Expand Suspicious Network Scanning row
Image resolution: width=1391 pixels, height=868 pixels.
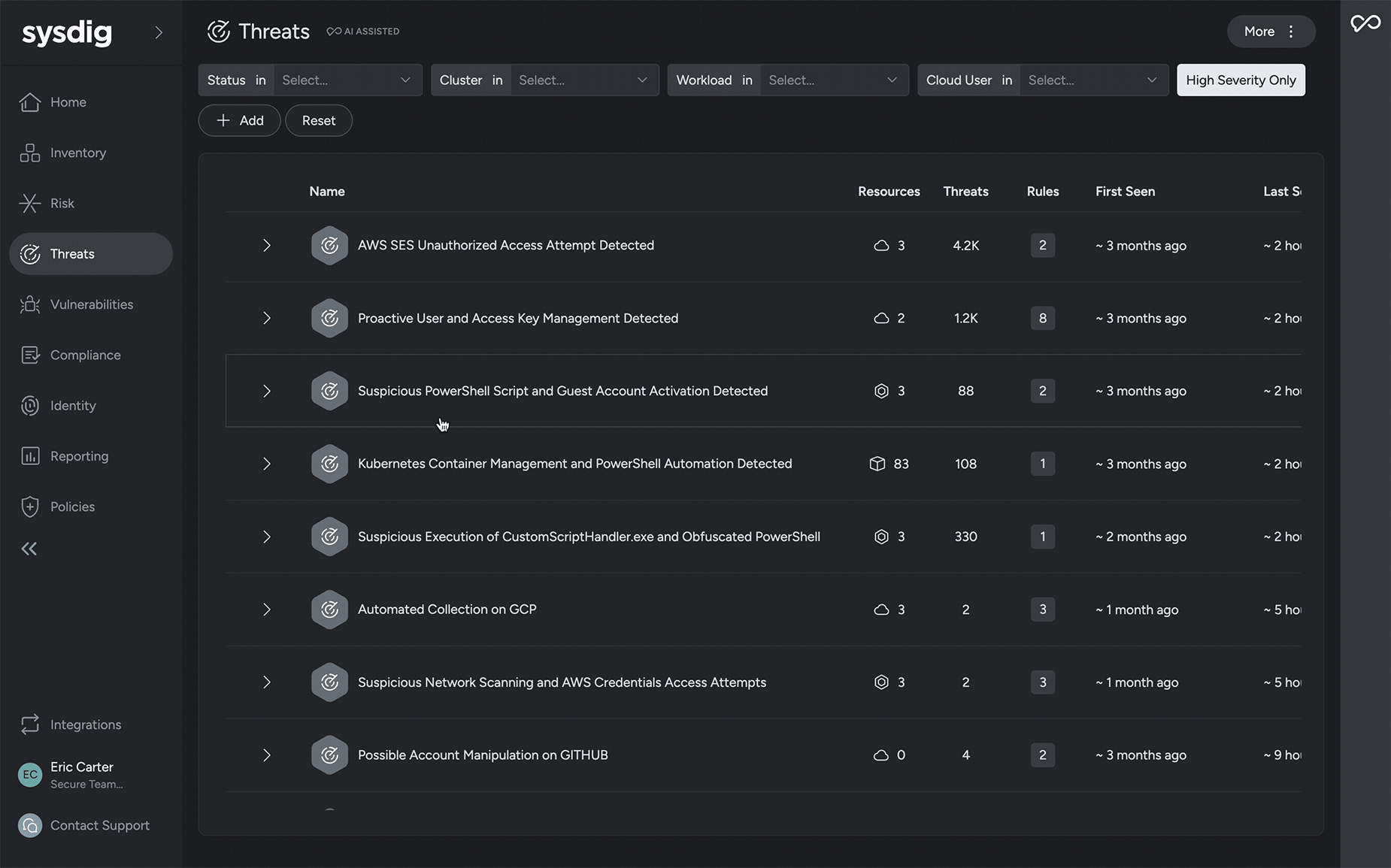coord(267,682)
